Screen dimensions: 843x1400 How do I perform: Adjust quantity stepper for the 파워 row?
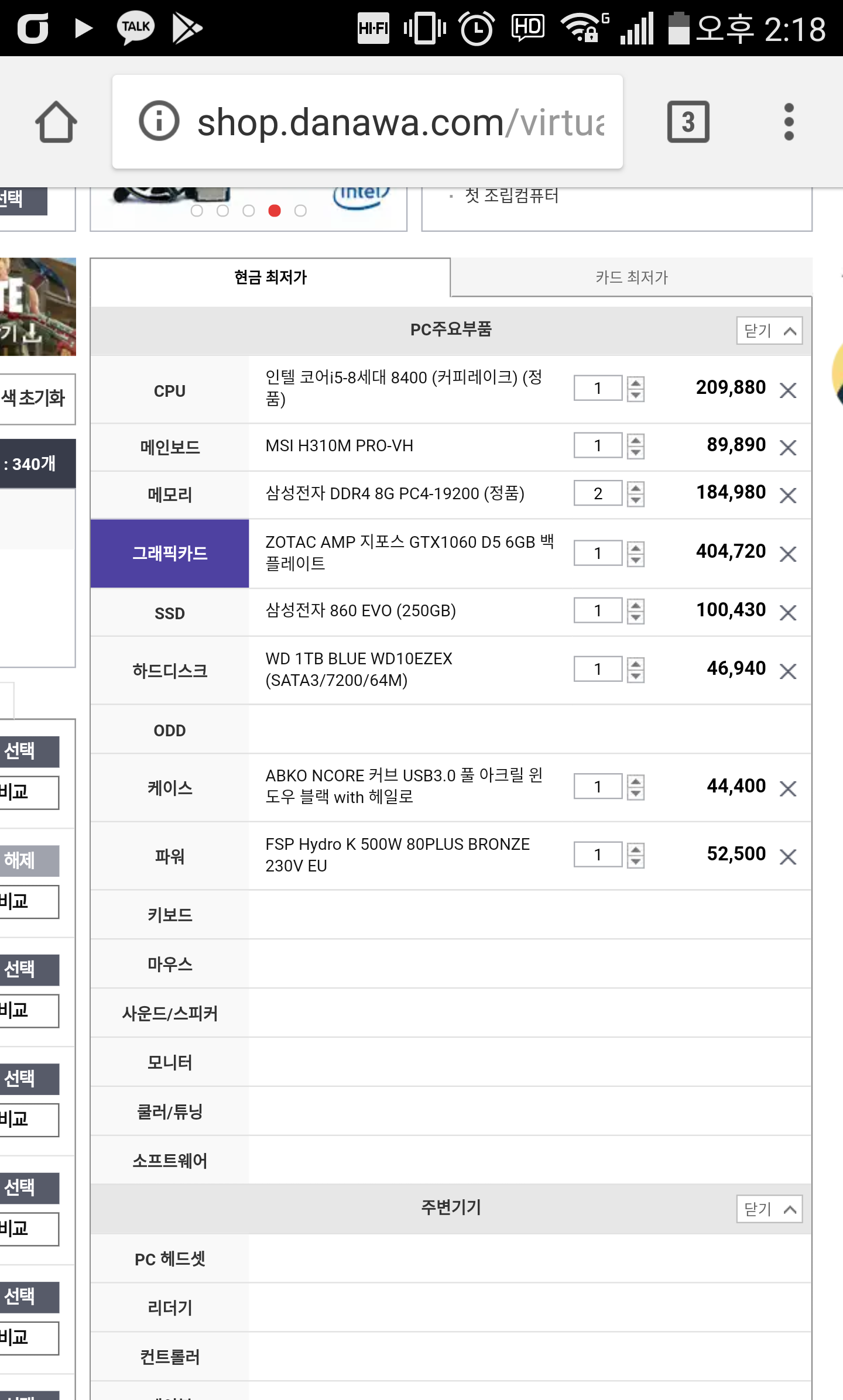click(x=635, y=855)
